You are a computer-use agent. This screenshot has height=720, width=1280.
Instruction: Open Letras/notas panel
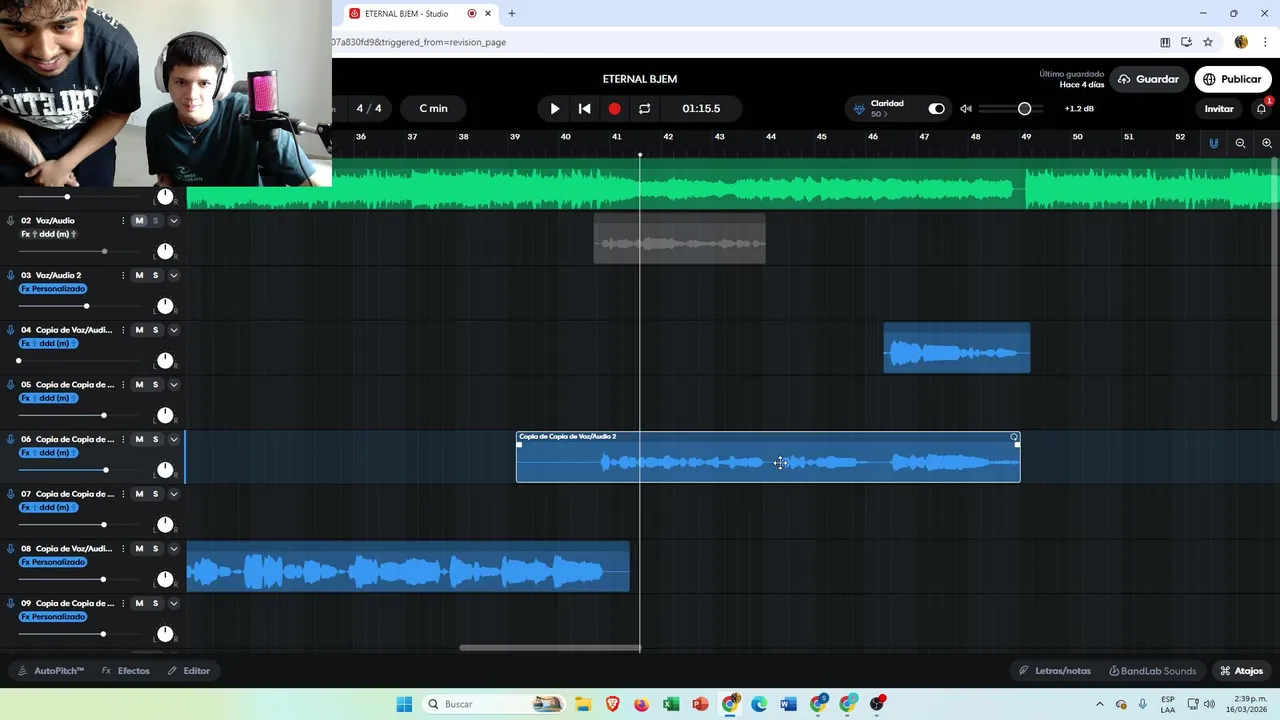tap(1054, 671)
